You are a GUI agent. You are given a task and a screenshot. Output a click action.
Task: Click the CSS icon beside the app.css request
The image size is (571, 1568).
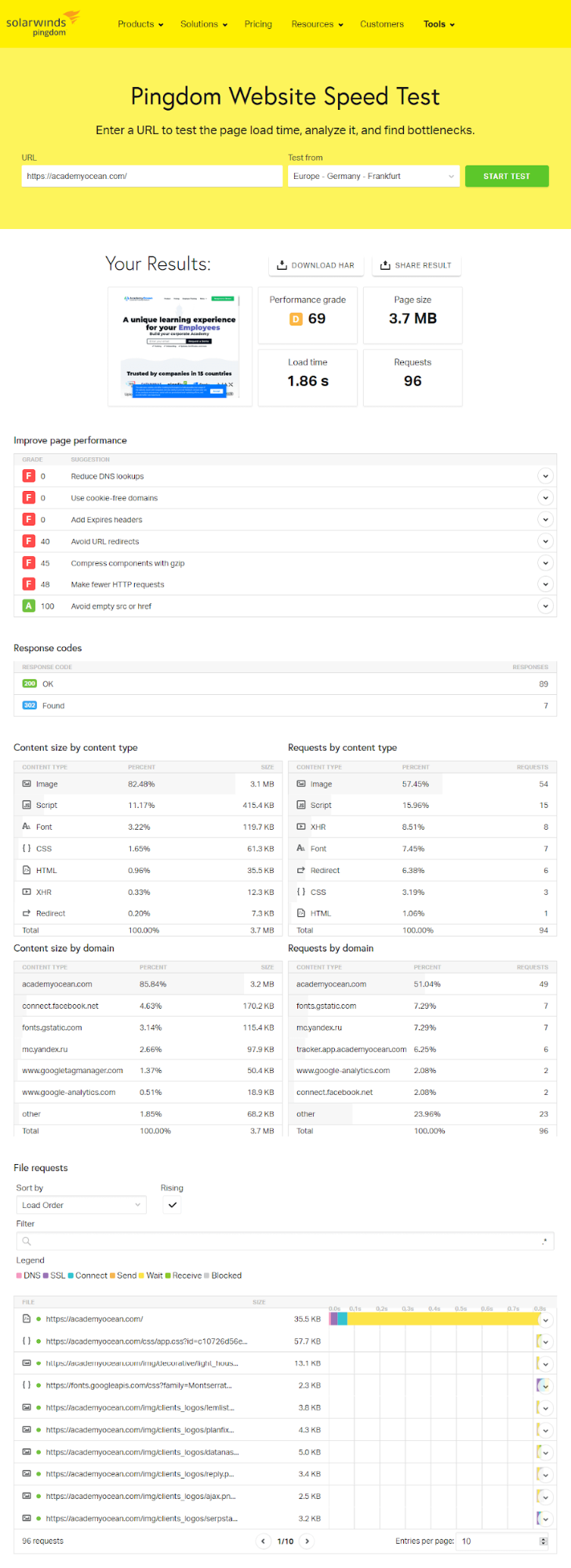pos(27,1341)
